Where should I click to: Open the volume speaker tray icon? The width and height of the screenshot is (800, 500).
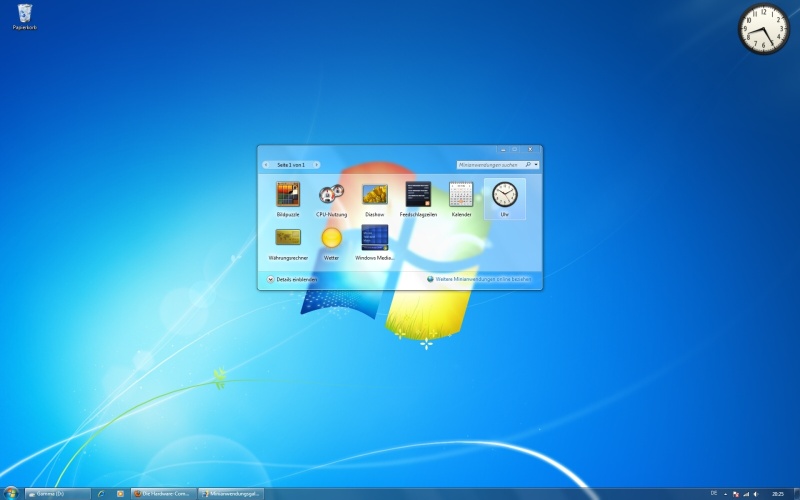coord(756,494)
